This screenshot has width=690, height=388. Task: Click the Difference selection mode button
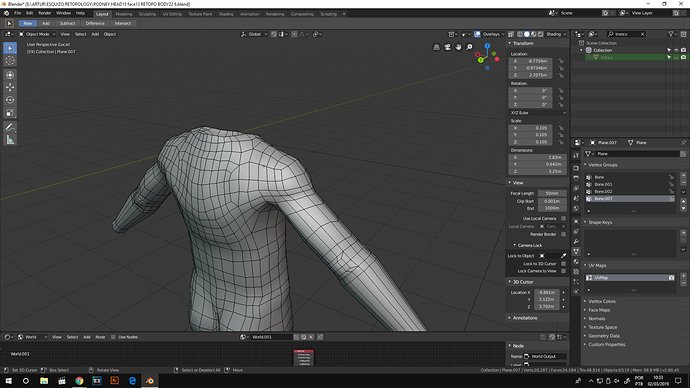point(95,23)
